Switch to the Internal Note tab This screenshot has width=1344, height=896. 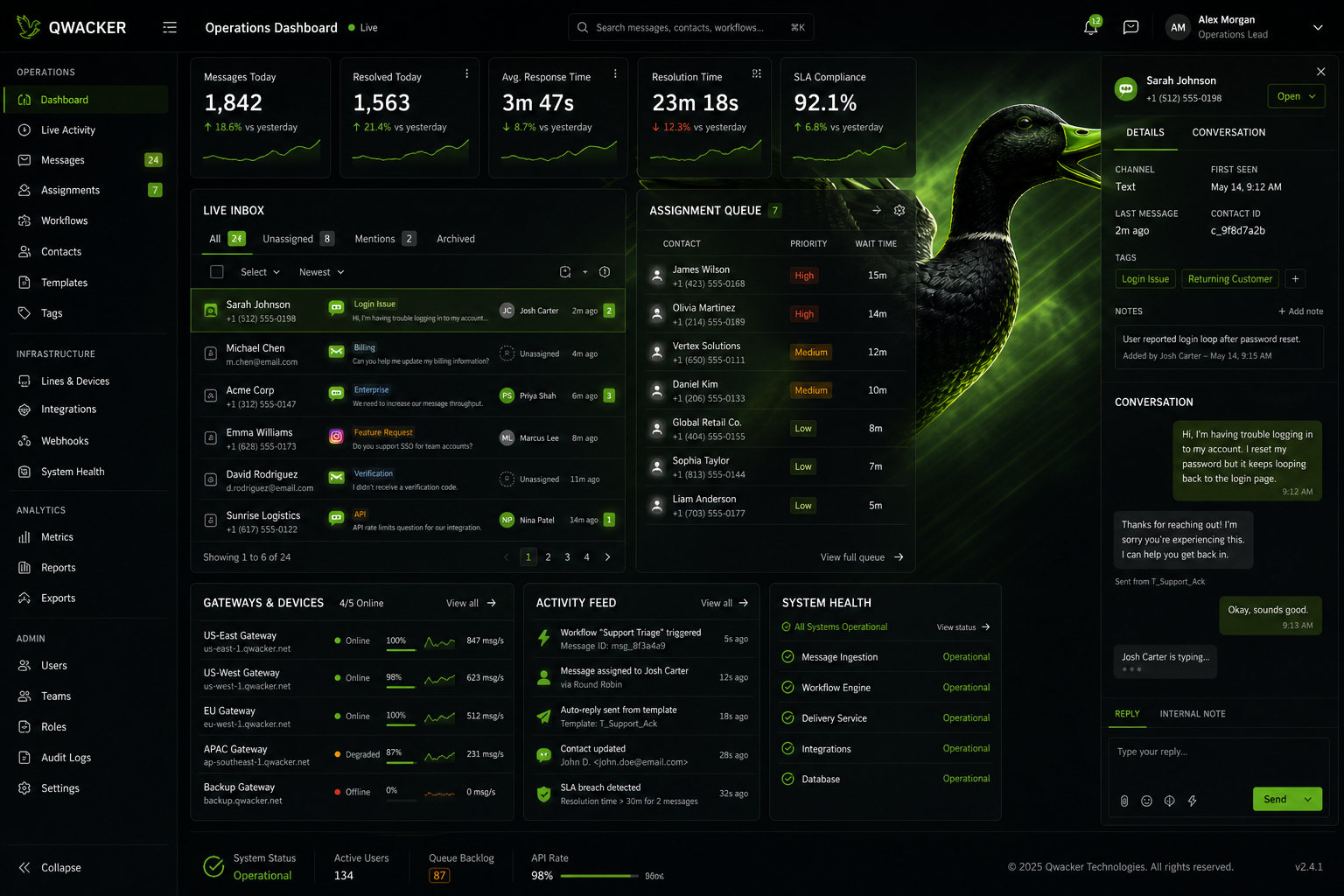[x=1193, y=714]
